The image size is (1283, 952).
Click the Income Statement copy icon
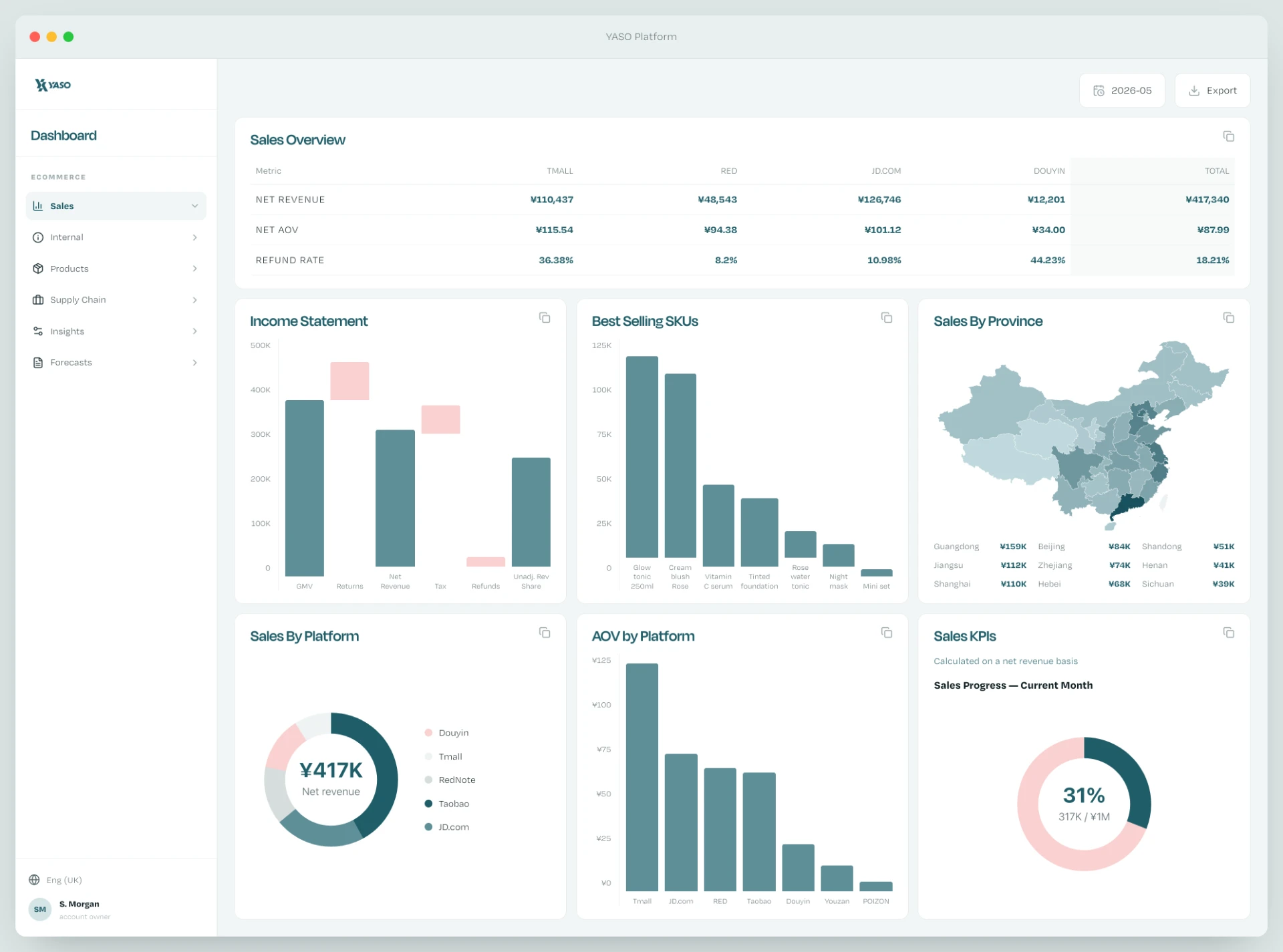[x=545, y=317]
